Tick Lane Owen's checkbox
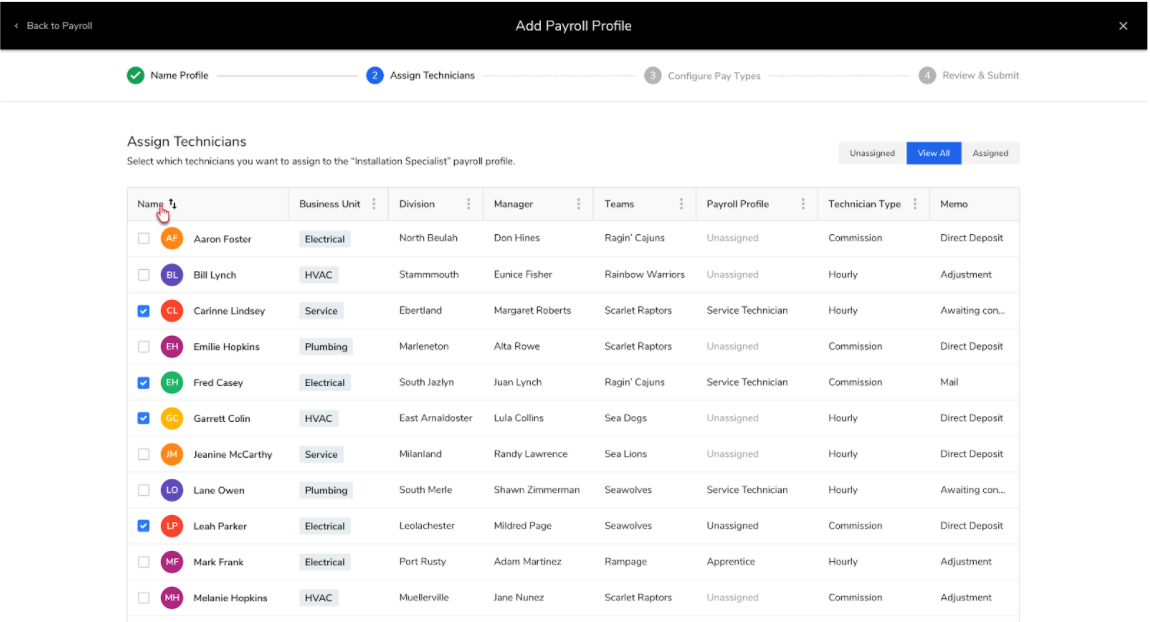 (144, 490)
